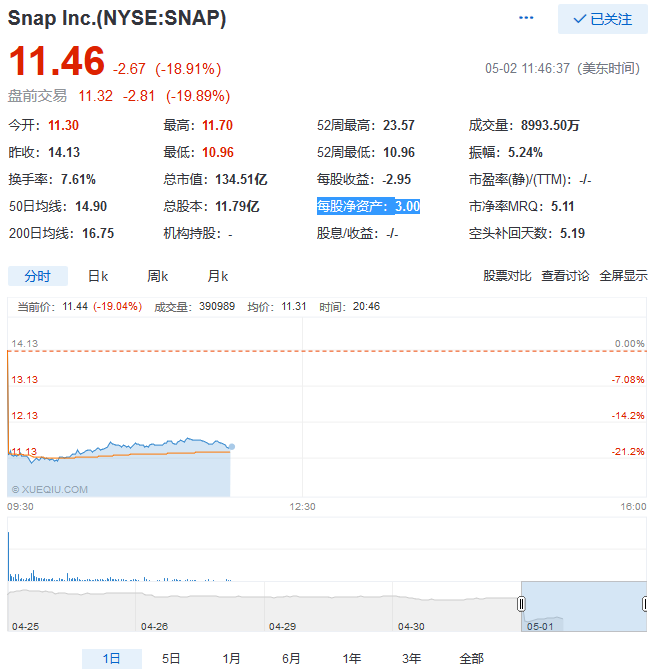
Task: Click the 机构持股 value
Action: click(230, 234)
